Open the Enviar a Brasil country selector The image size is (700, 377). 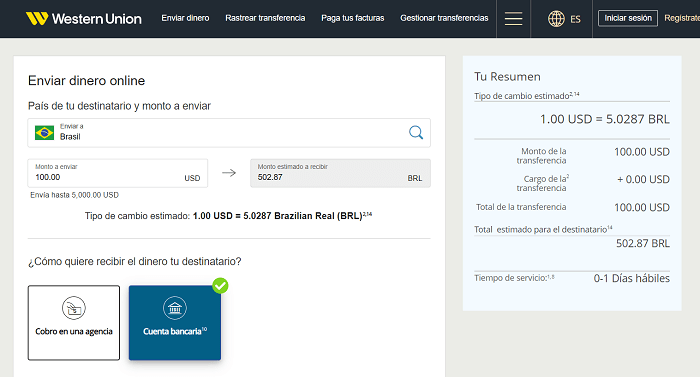coord(229,133)
